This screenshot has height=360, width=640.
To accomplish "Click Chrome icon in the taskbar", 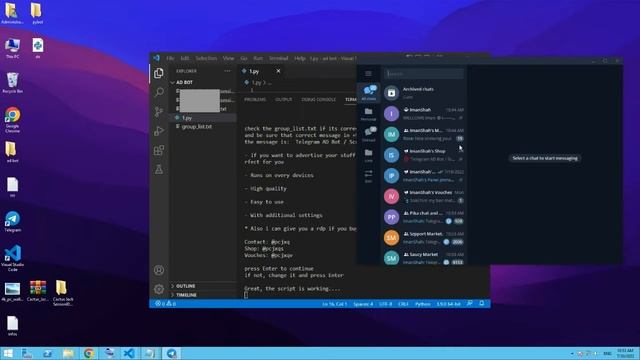I will pyautogui.click(x=89, y=353).
